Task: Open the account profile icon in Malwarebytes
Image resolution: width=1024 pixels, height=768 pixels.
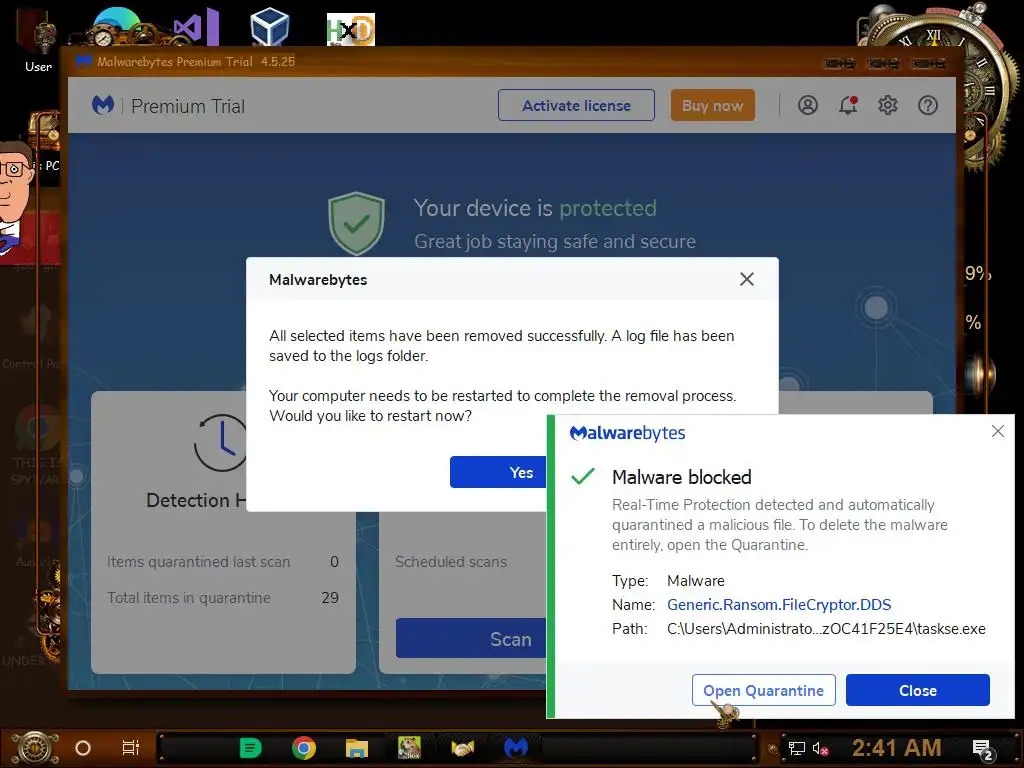Action: [x=808, y=105]
